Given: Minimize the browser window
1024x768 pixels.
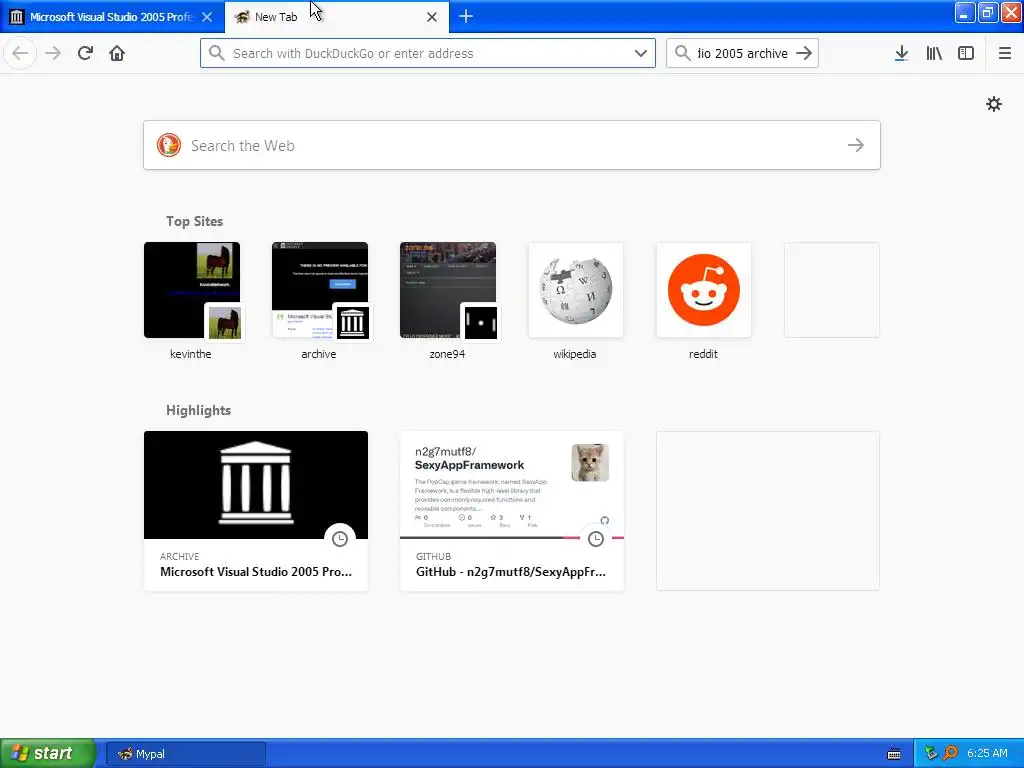Looking at the screenshot, I should [965, 12].
